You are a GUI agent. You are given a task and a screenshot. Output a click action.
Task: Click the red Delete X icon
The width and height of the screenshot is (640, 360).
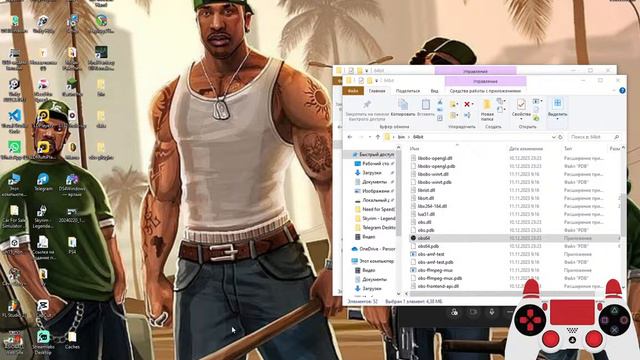[467, 104]
